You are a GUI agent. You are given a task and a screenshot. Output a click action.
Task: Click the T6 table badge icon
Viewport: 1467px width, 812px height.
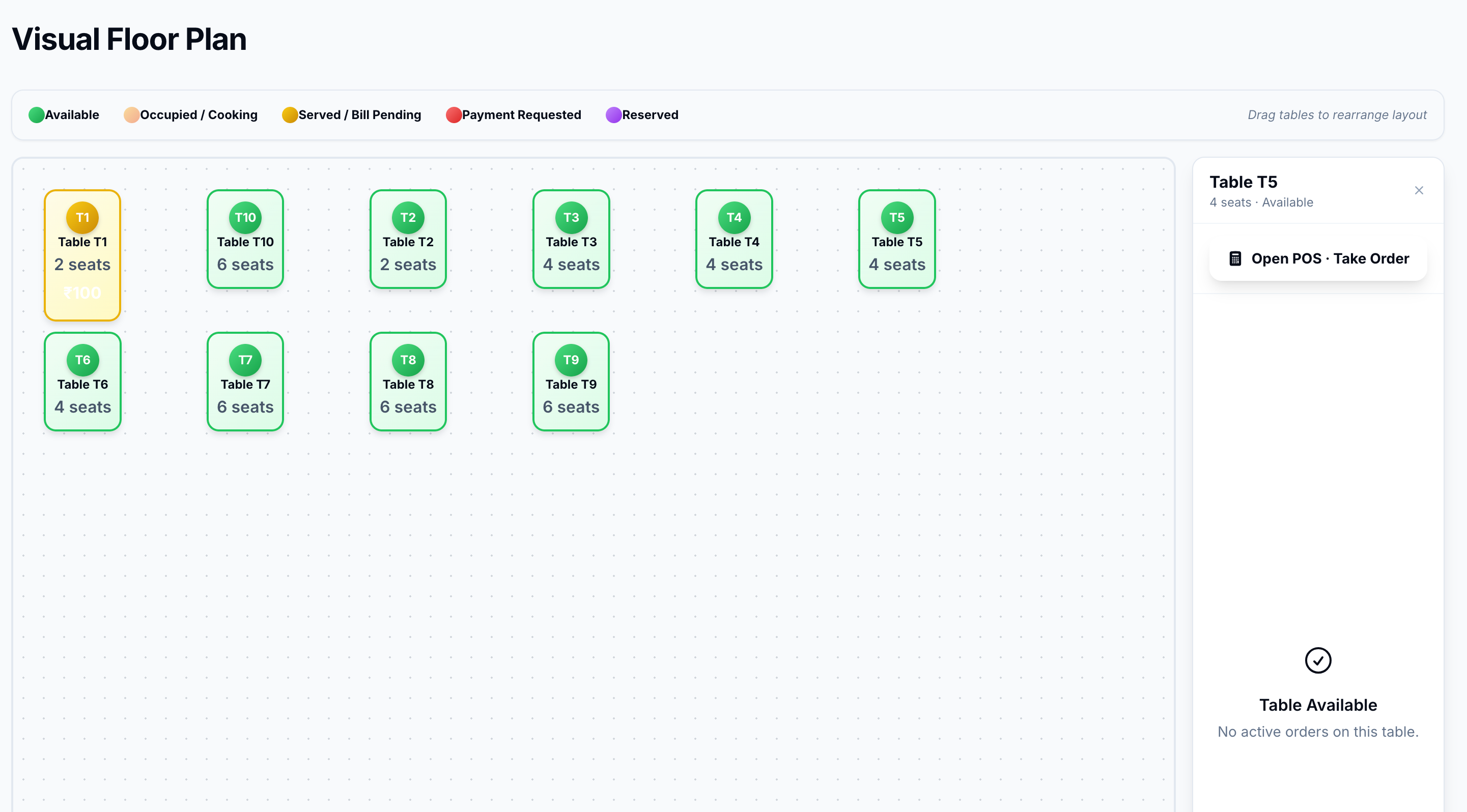[x=82, y=360]
